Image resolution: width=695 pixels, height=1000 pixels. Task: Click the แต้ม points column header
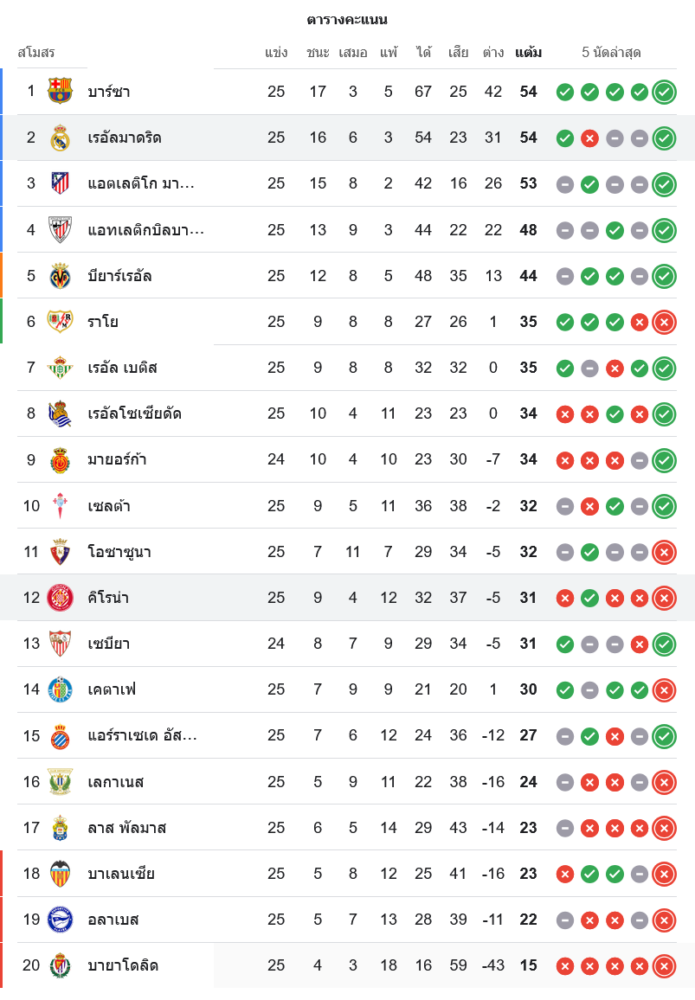click(x=528, y=52)
